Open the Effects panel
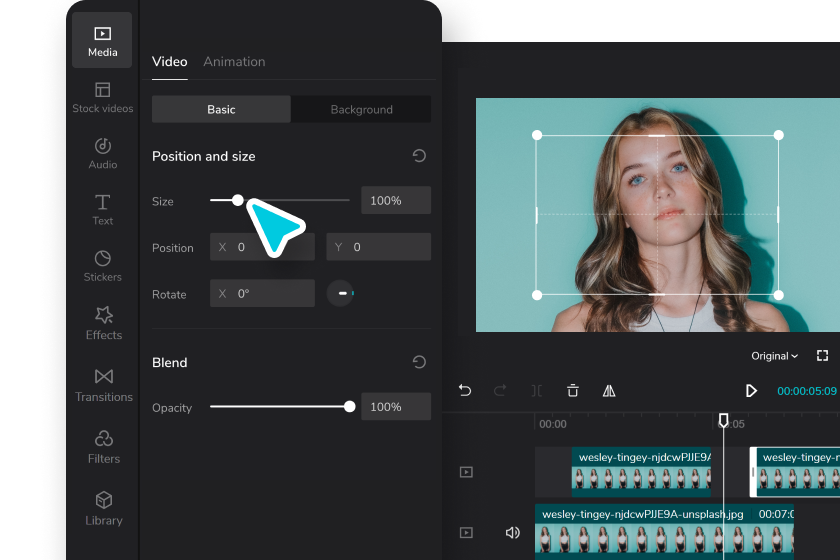This screenshot has width=840, height=560. point(103,323)
